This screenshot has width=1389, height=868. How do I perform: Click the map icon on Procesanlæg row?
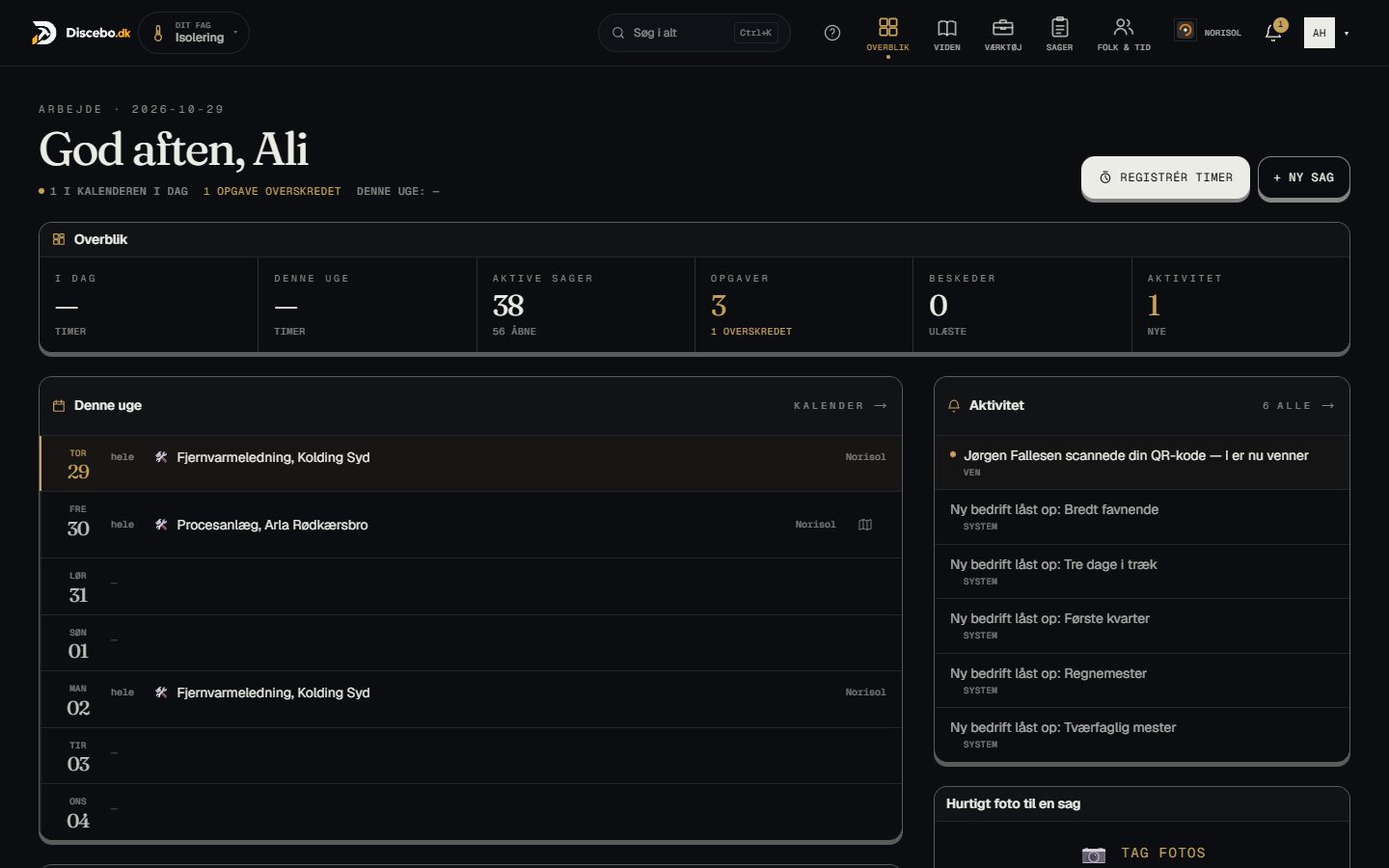pyautogui.click(x=865, y=525)
